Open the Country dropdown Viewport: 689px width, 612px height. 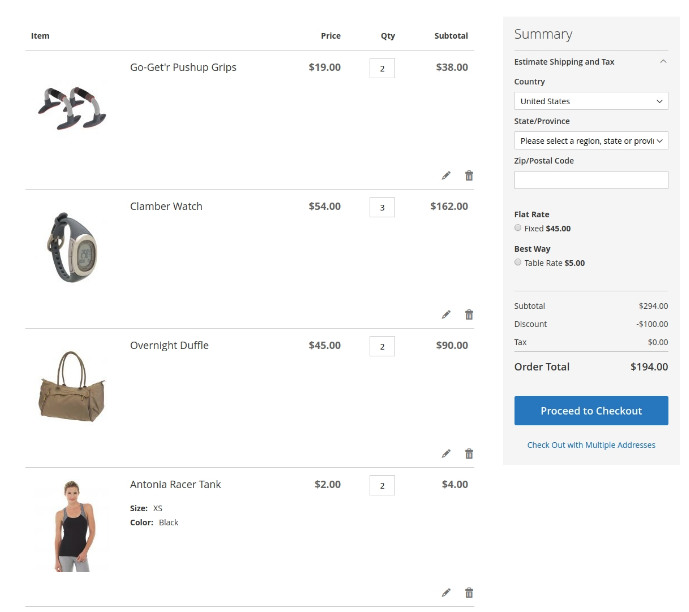point(590,101)
